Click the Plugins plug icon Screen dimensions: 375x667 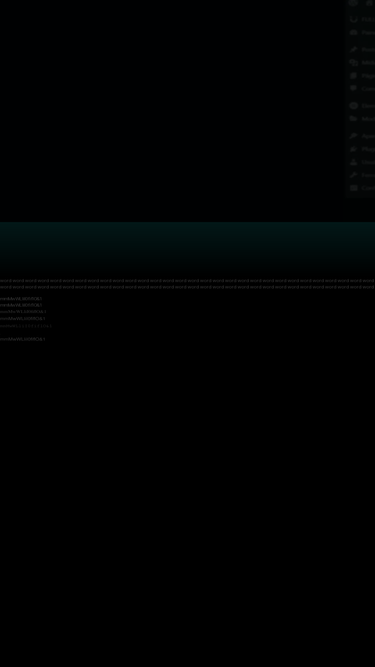[x=353, y=149]
